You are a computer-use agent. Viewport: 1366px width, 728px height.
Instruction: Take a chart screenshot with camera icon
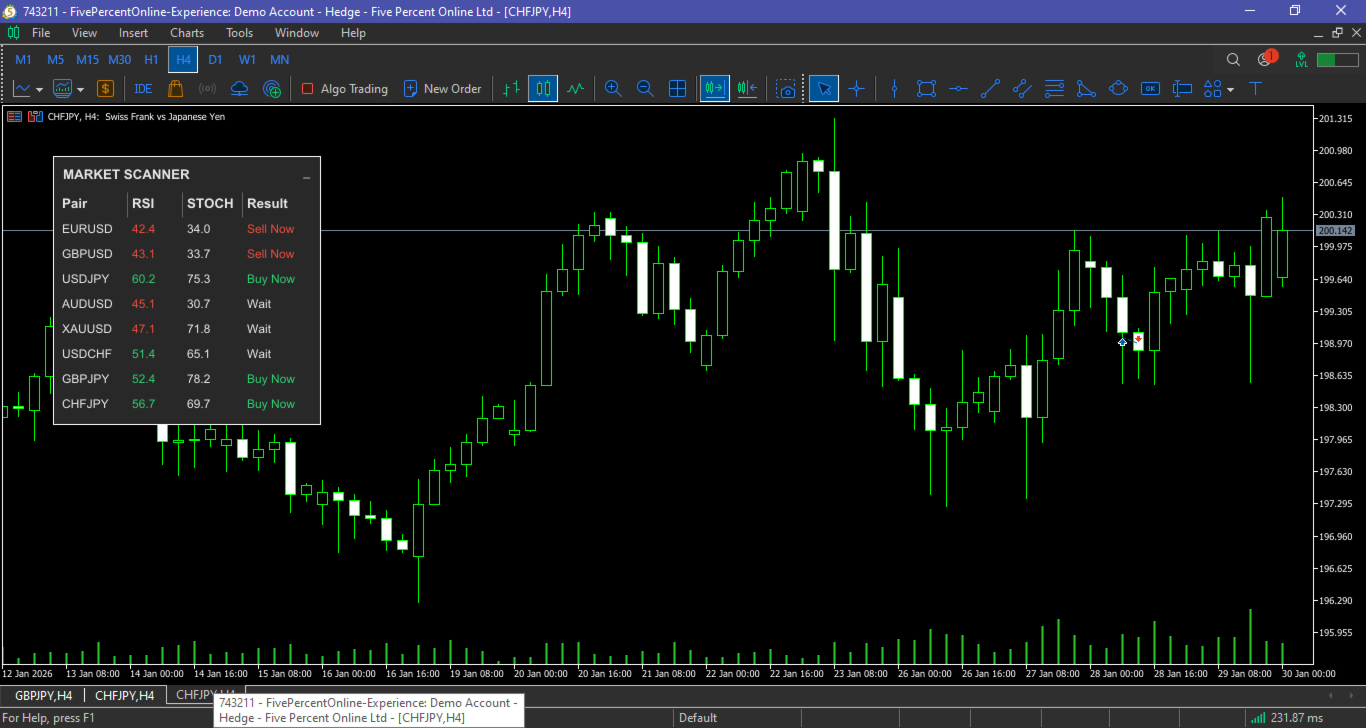point(786,89)
